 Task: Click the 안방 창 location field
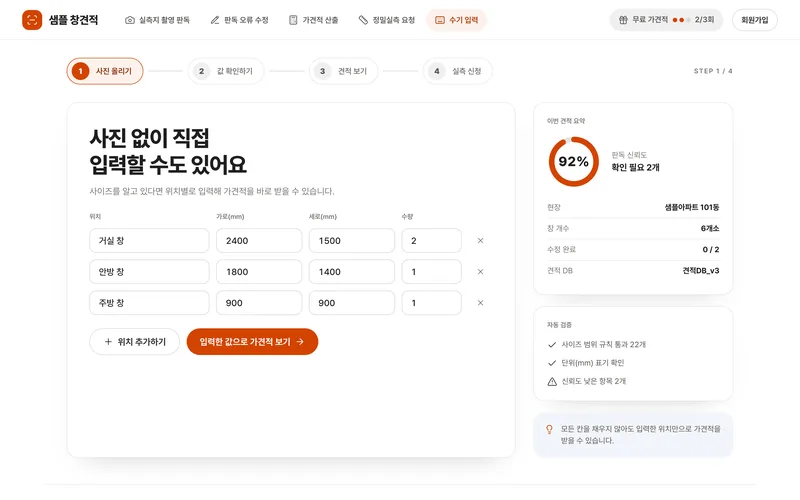(149, 272)
